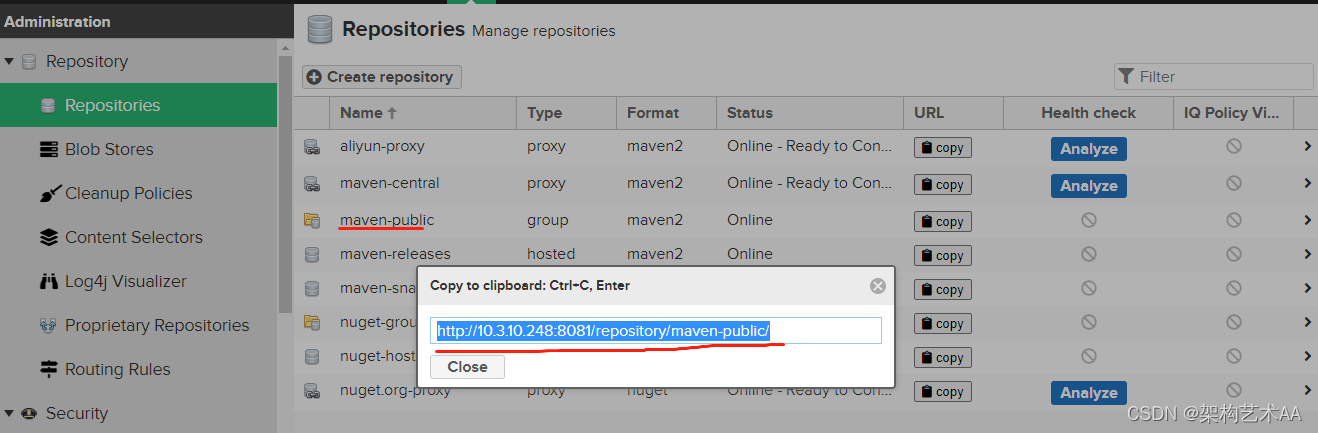The width and height of the screenshot is (1318, 433).
Task: Analyze health of aliyun-proxy repository
Action: click(x=1088, y=149)
